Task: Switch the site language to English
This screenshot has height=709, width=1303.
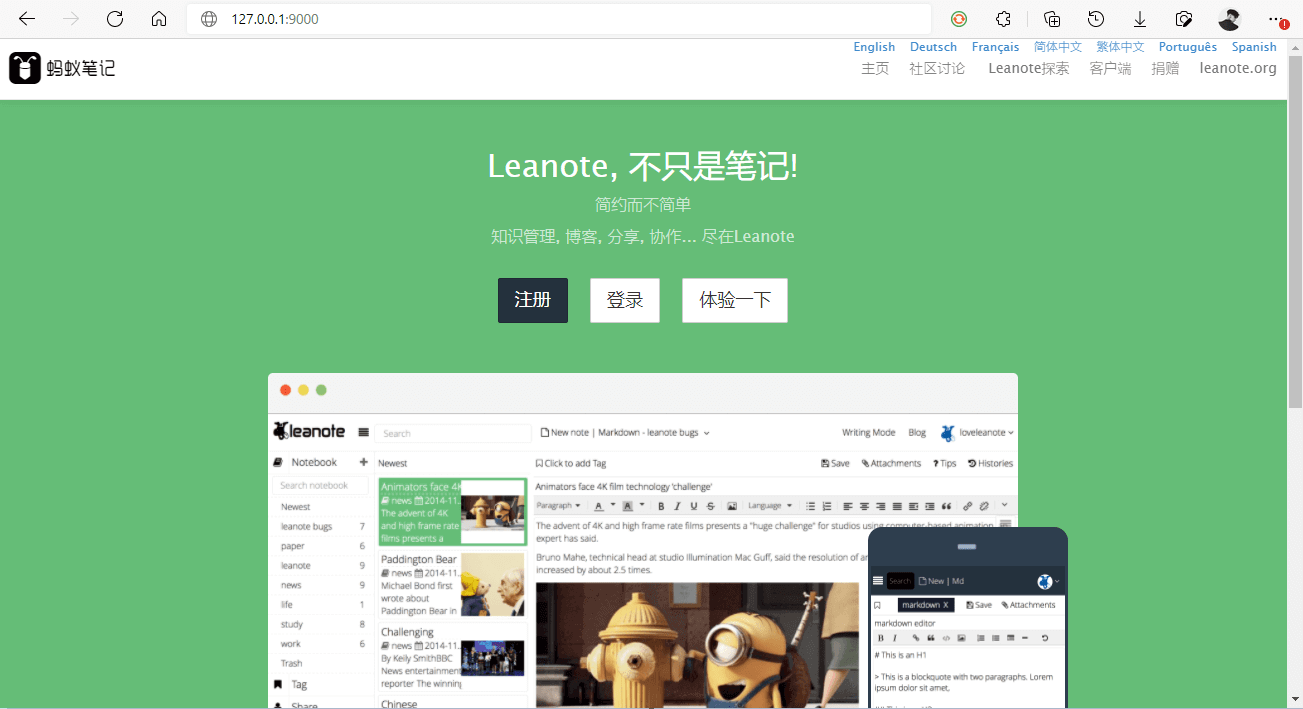Action: pyautogui.click(x=874, y=46)
